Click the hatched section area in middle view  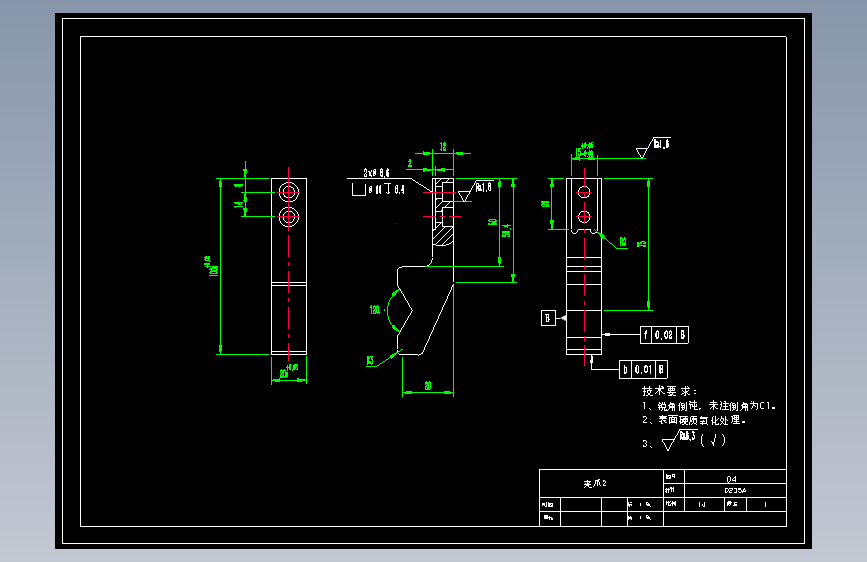[443, 234]
